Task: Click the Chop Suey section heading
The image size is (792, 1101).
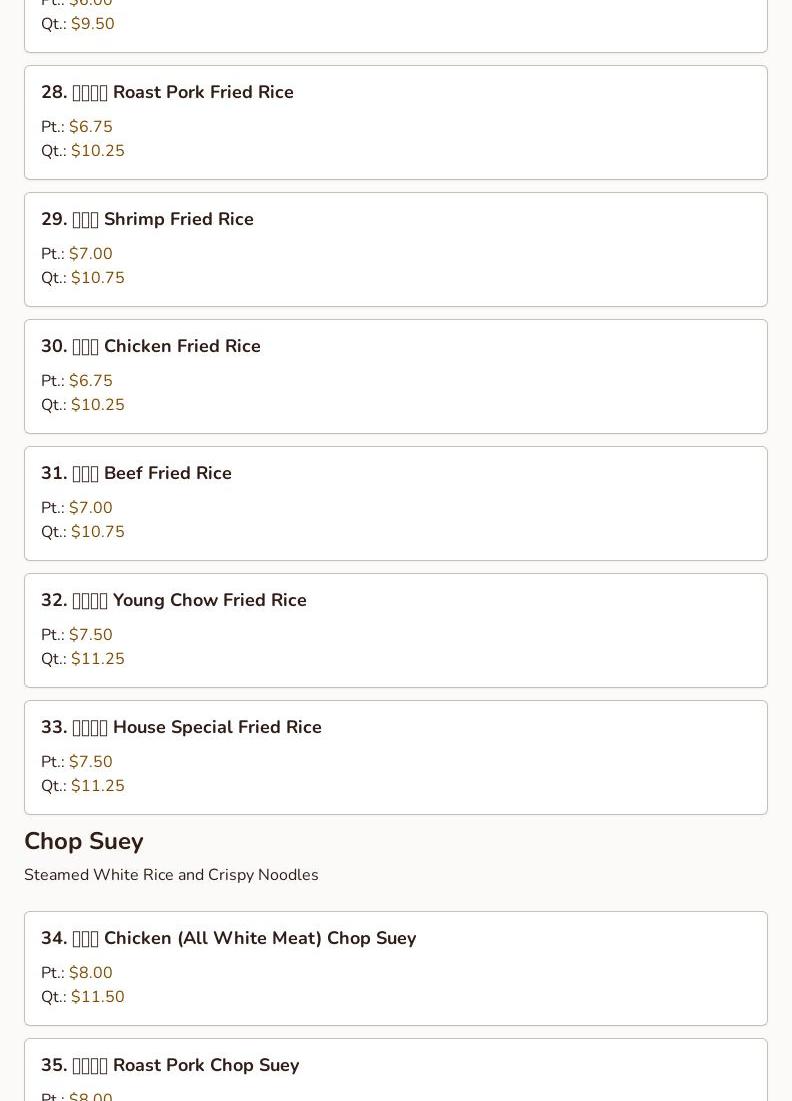Action: tap(84, 841)
